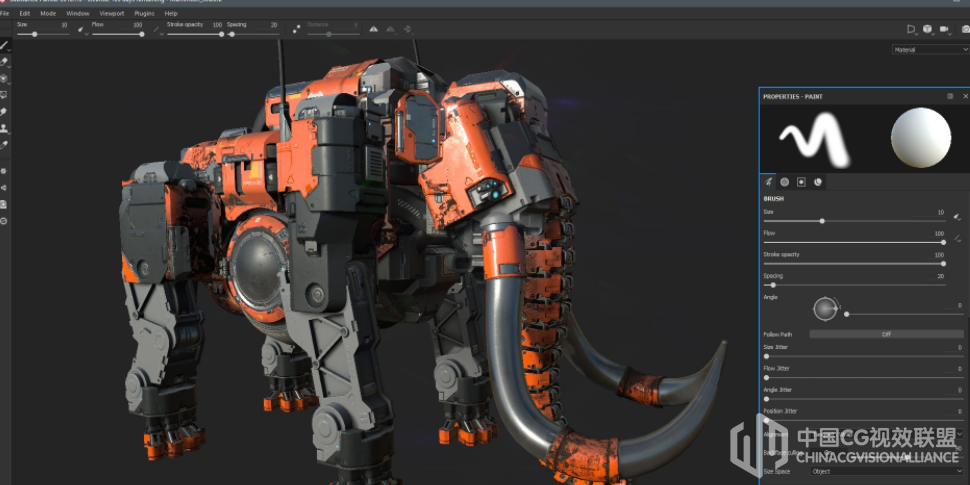Screen dimensions: 970x485
Task: Click the brush stroke preview thumbnail
Action: click(x=814, y=139)
